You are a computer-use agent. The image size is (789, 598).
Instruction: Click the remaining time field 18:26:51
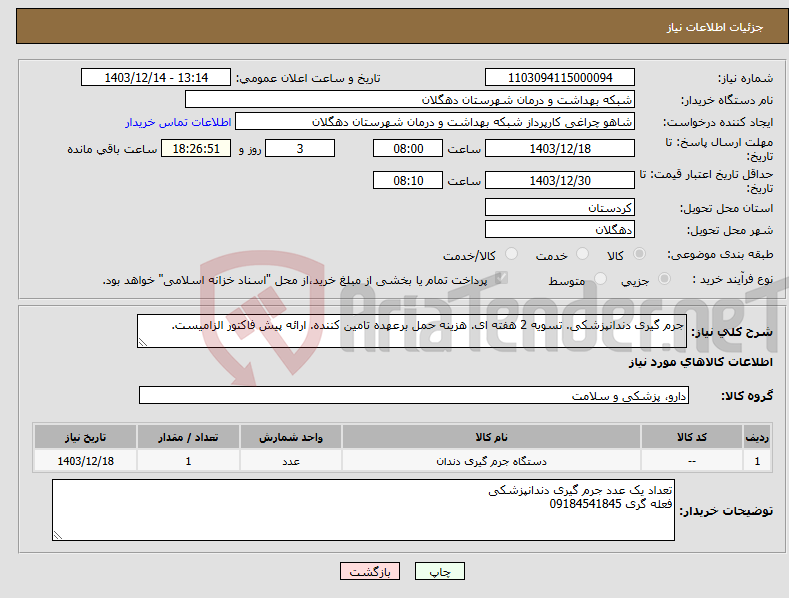pos(196,148)
